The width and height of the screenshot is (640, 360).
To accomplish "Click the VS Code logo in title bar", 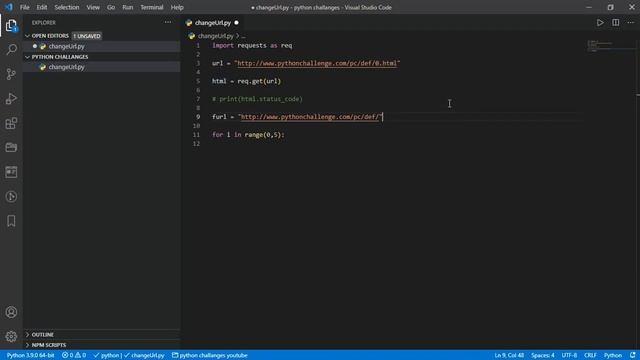I will [9, 7].
